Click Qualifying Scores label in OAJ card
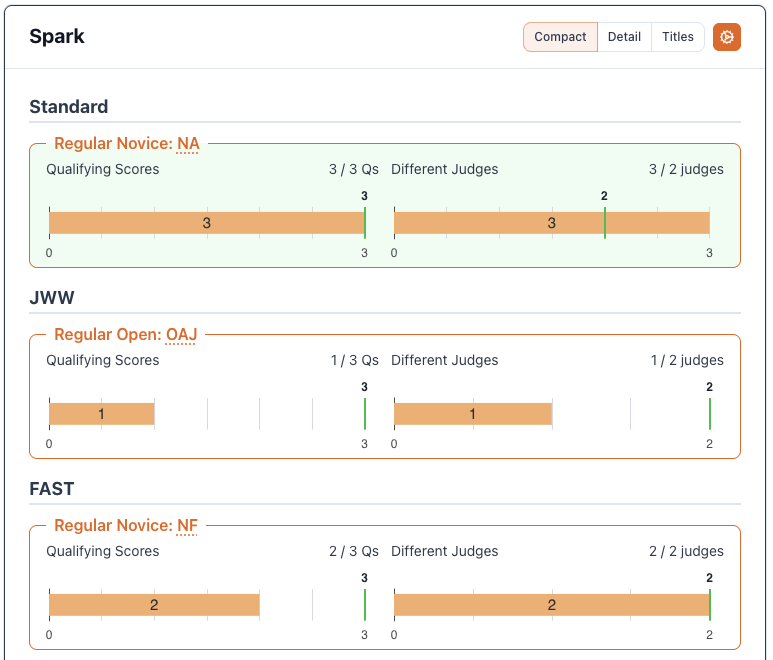 click(x=103, y=360)
